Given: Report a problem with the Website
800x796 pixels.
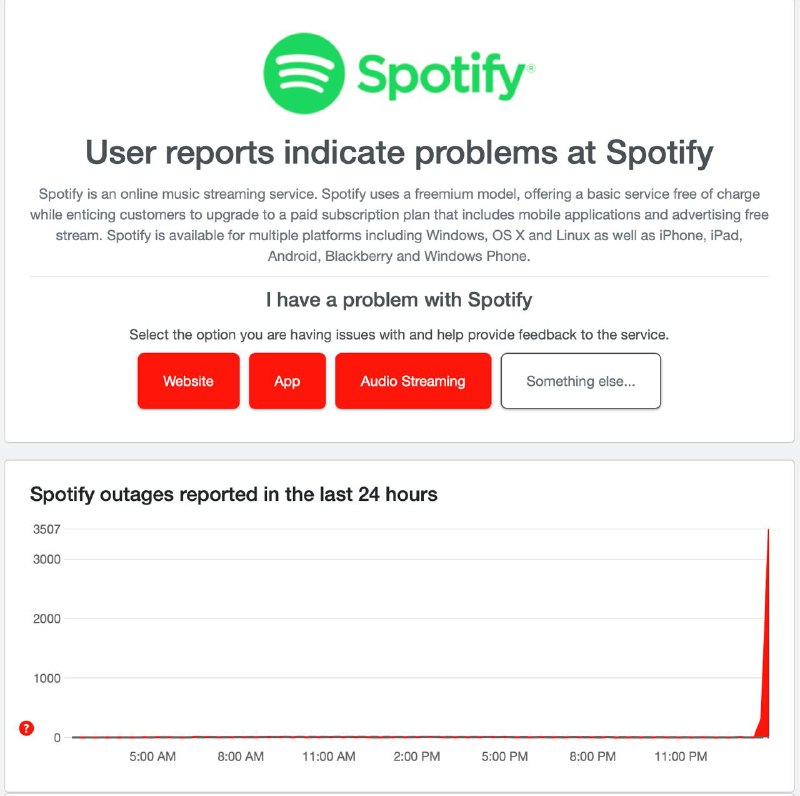Looking at the screenshot, I should 188,381.
